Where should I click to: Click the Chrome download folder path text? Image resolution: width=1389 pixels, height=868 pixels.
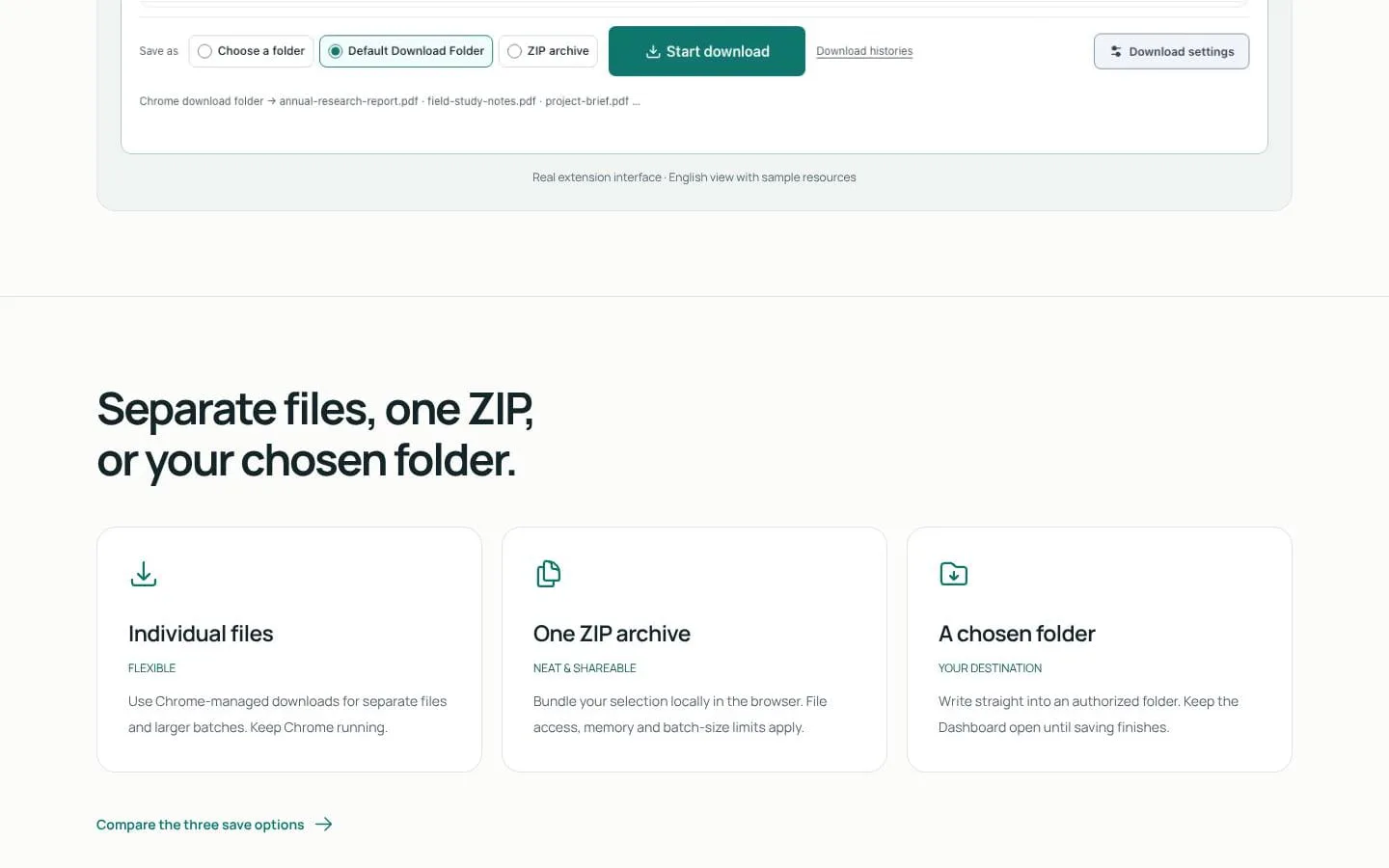coord(390,101)
